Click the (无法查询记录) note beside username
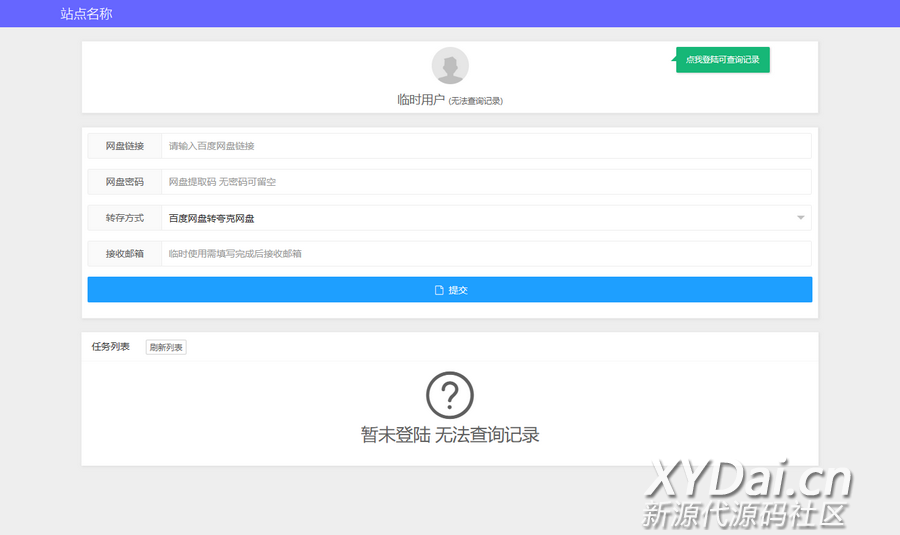The width and height of the screenshot is (900, 535). pyautogui.click(x=476, y=101)
